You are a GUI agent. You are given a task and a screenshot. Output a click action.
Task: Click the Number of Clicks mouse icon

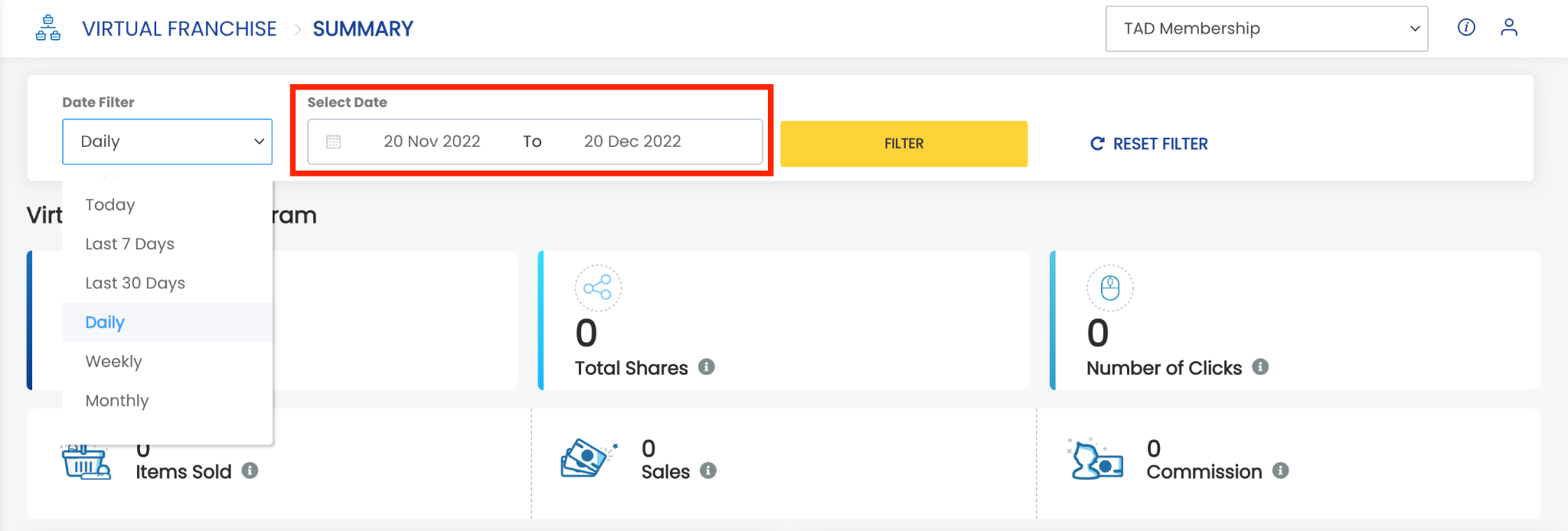point(1109,288)
